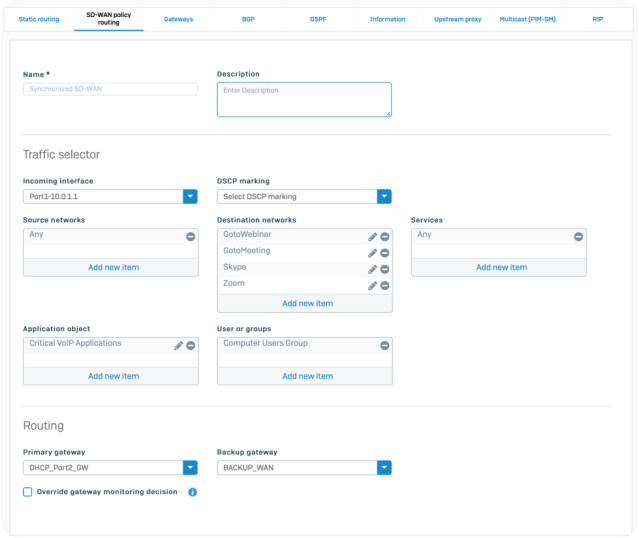This screenshot has width=639, height=538.
Task: Open the BGP tab
Action: pos(247,19)
